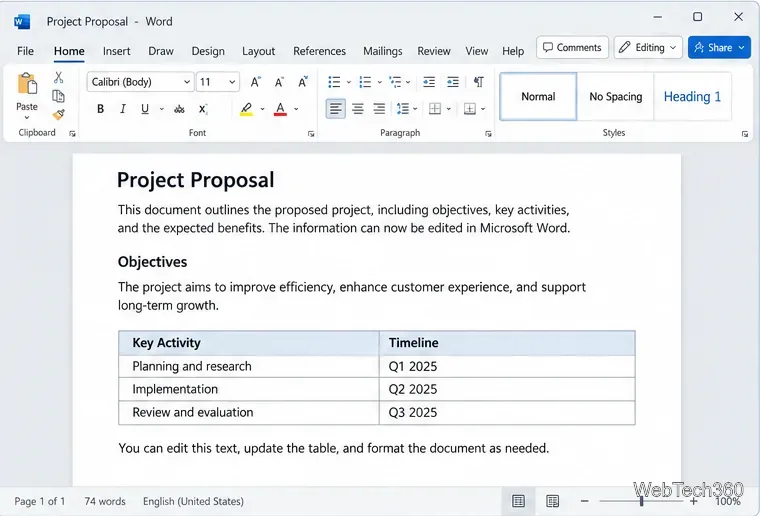Open the underline style dropdown arrow
The image size is (760, 516).
[161, 109]
